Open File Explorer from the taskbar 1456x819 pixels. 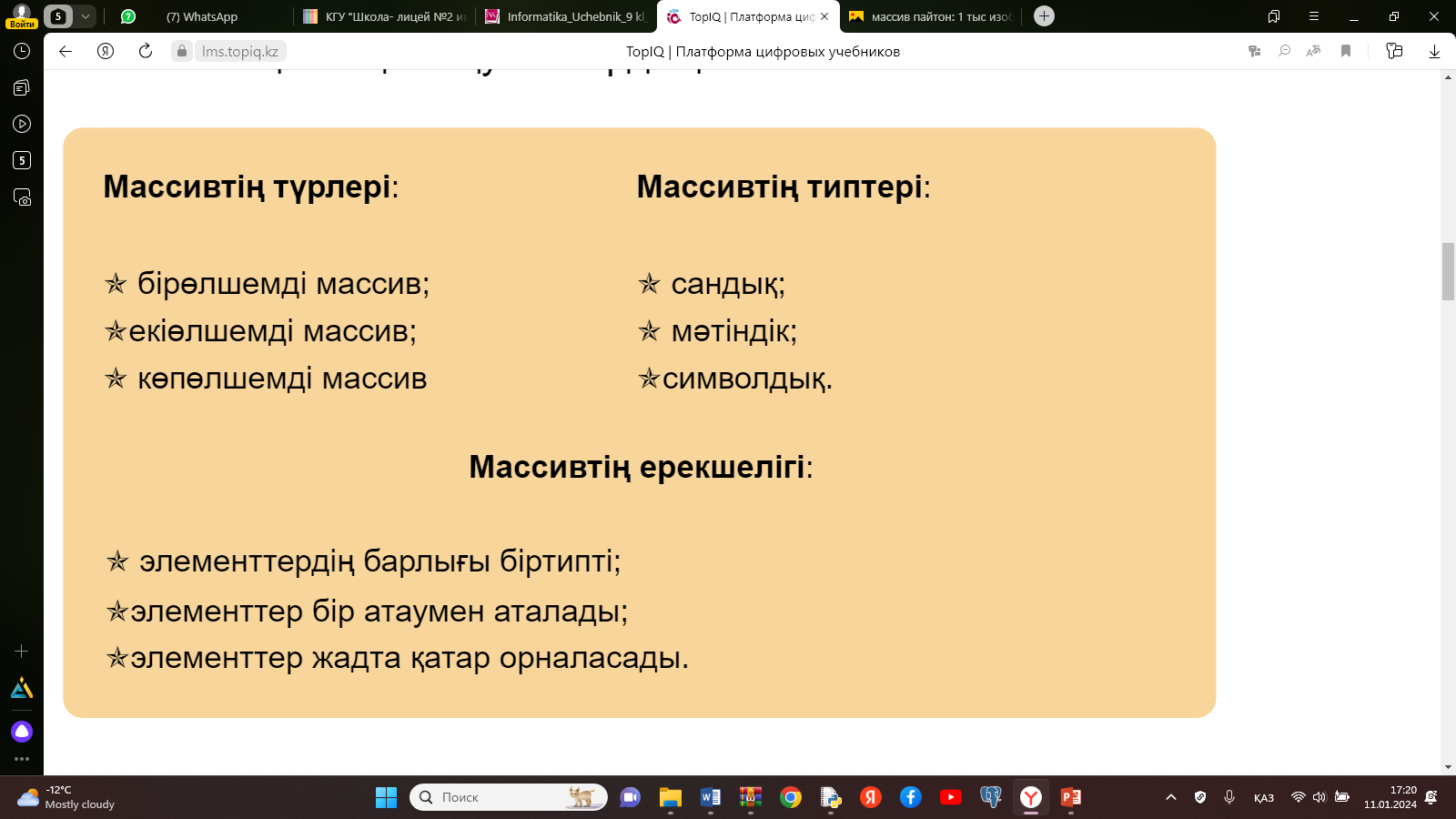point(671,797)
